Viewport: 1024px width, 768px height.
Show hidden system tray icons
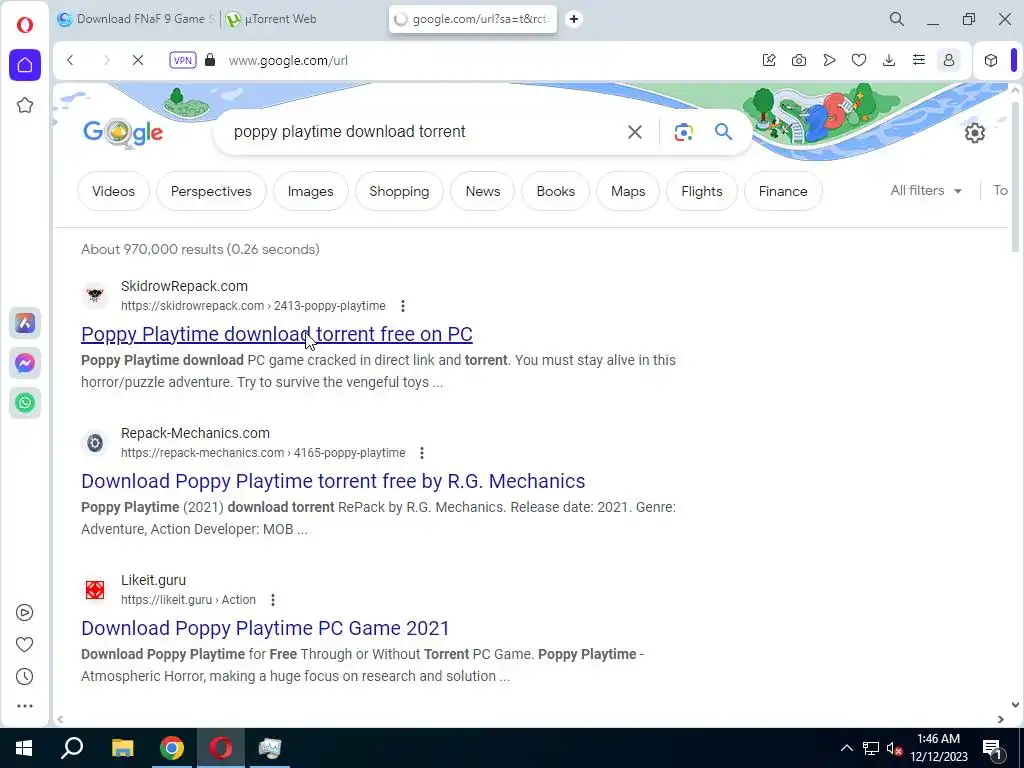tap(846, 748)
